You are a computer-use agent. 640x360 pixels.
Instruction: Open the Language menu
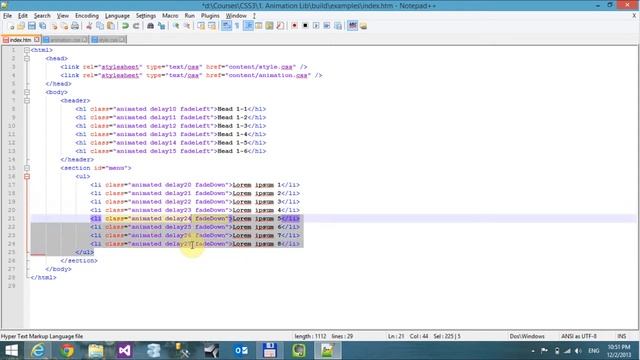[117, 16]
